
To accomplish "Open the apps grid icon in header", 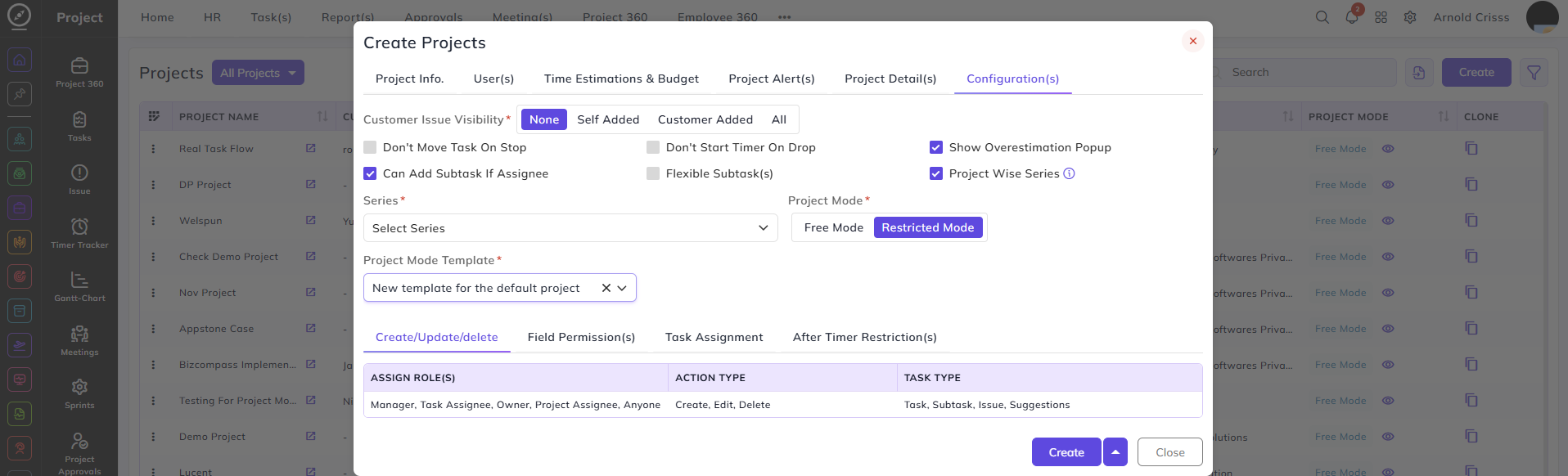I will coord(1381,17).
